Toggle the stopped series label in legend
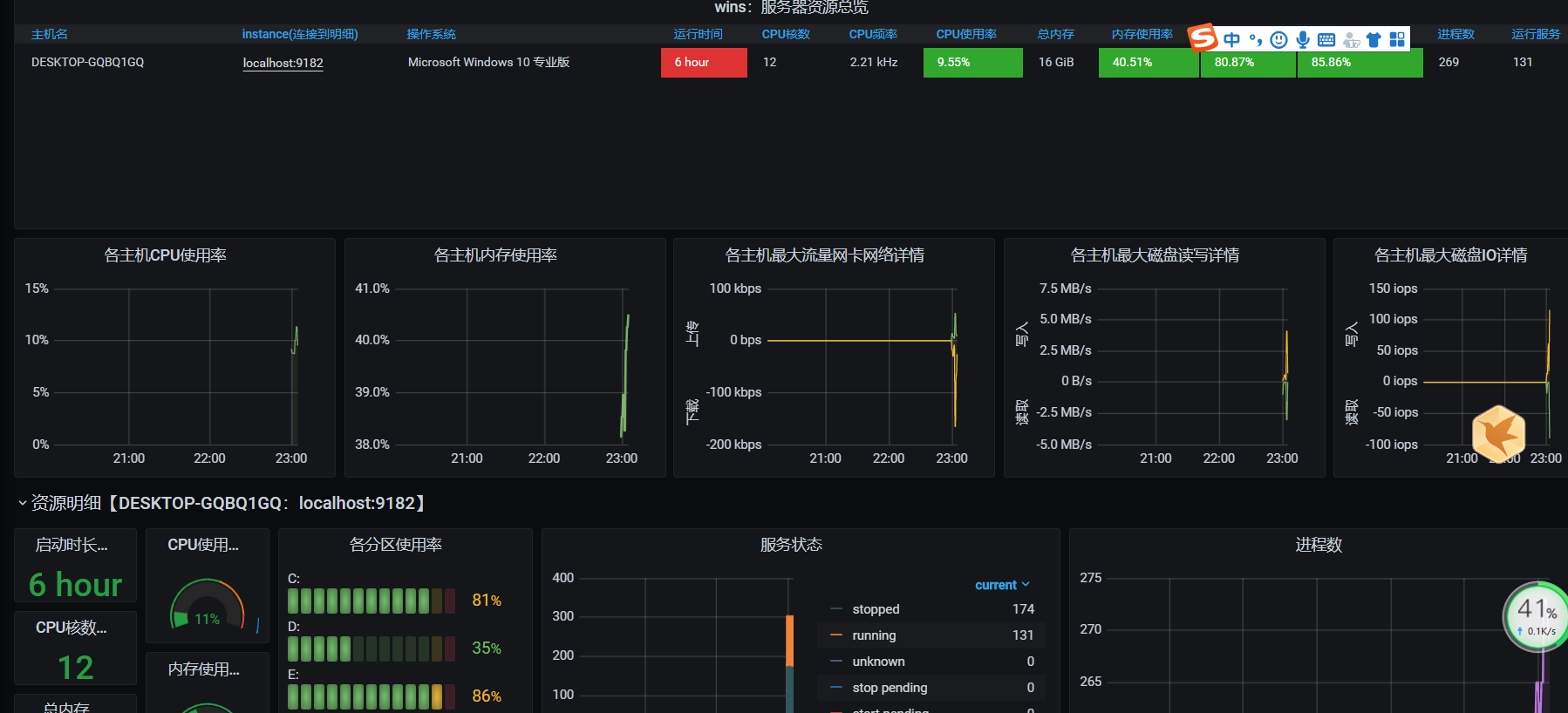Viewport: 1568px width, 713px height. [876, 609]
